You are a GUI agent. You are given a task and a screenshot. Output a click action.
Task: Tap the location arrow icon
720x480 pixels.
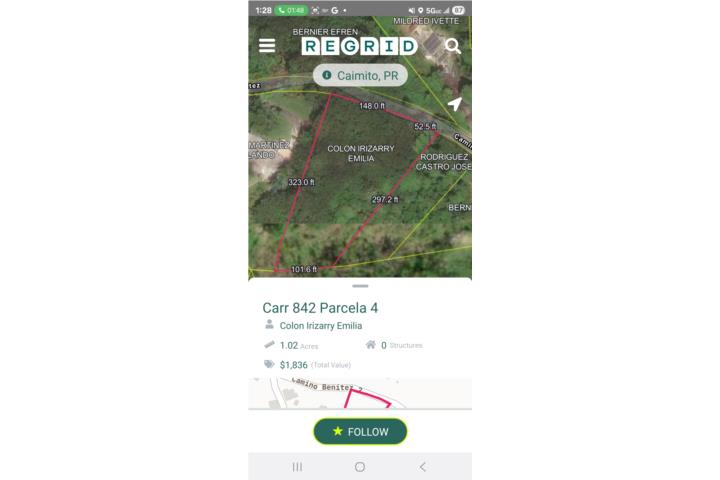(454, 104)
